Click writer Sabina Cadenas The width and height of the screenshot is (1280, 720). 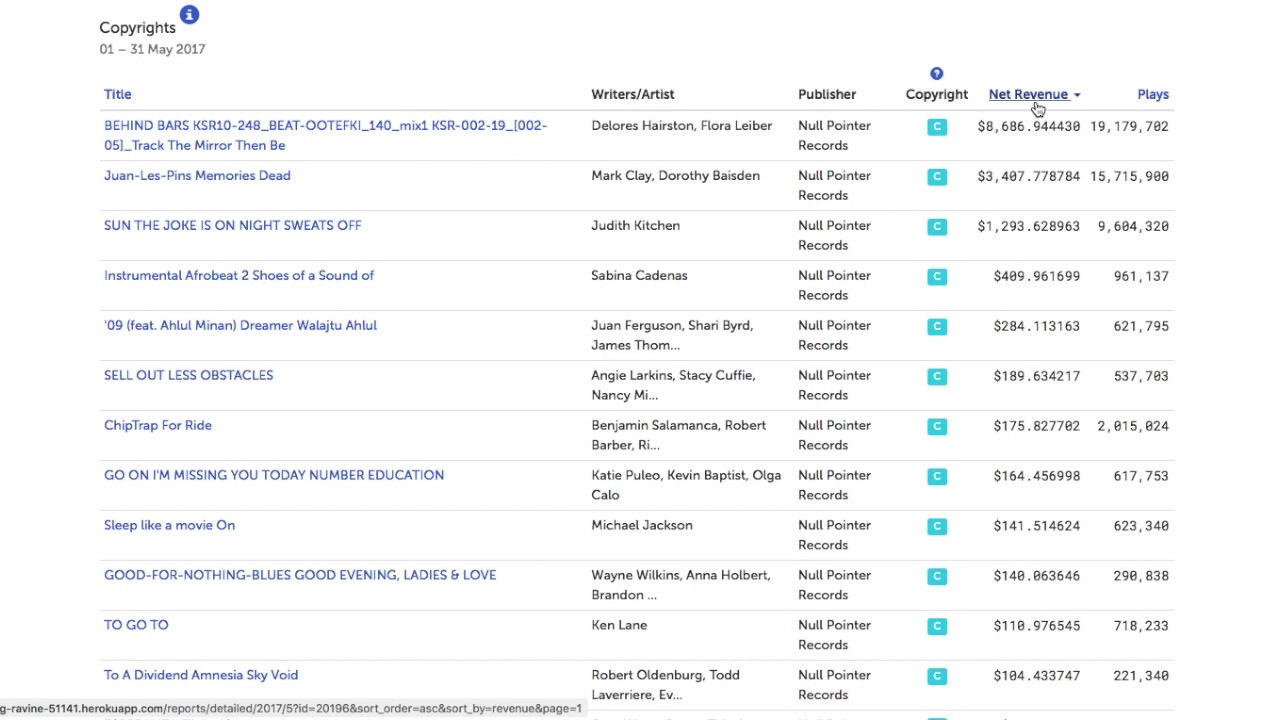[639, 275]
